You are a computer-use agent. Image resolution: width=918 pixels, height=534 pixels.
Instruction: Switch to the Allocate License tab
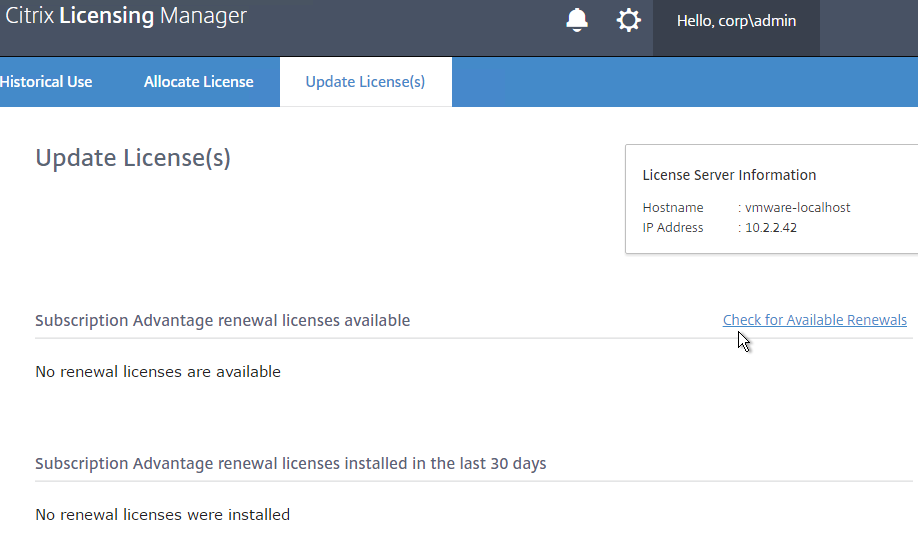point(198,82)
